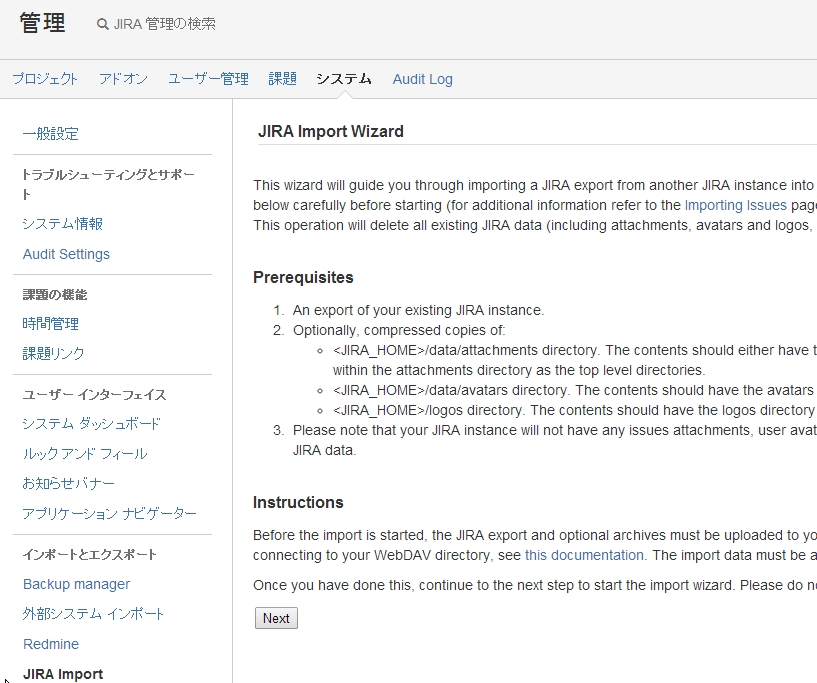Open ルック アンド フィール sidebar link

coord(85,454)
